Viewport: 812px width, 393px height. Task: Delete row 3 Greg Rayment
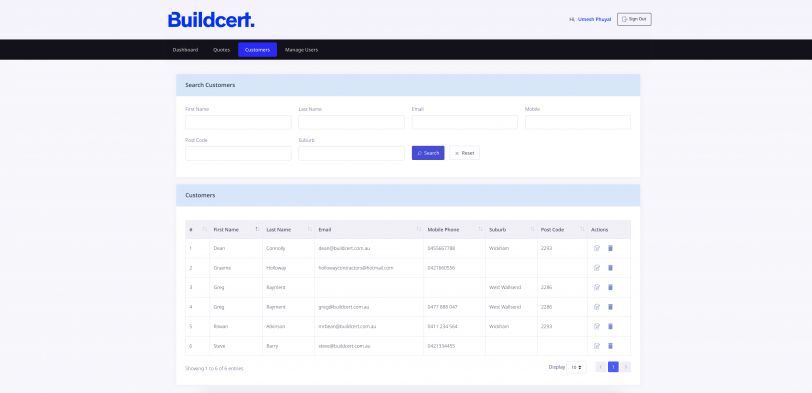pos(610,287)
